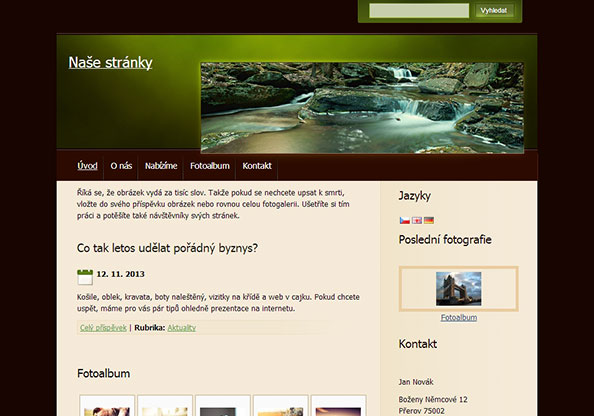Open the Celý příspěvek link
Screen dimensions: 594x416
pyautogui.click(x=103, y=328)
